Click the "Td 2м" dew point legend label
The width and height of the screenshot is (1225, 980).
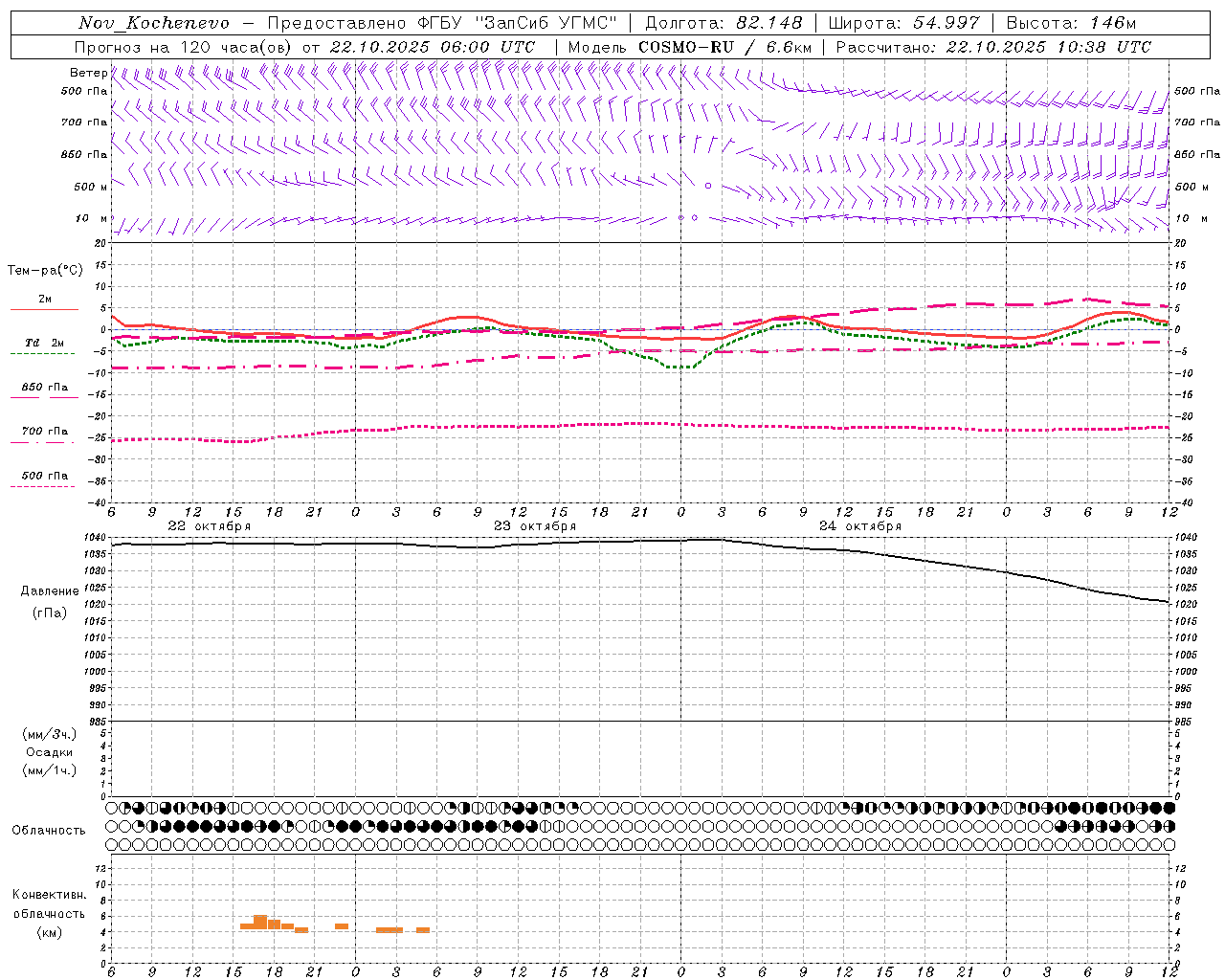(x=45, y=343)
